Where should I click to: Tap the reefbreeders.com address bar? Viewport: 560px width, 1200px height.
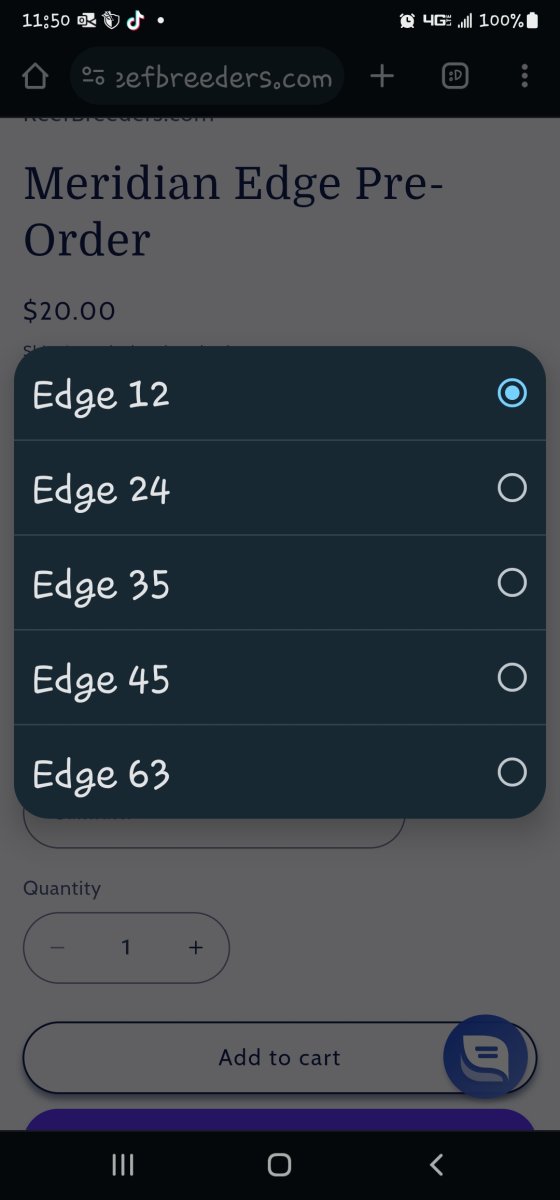(208, 76)
